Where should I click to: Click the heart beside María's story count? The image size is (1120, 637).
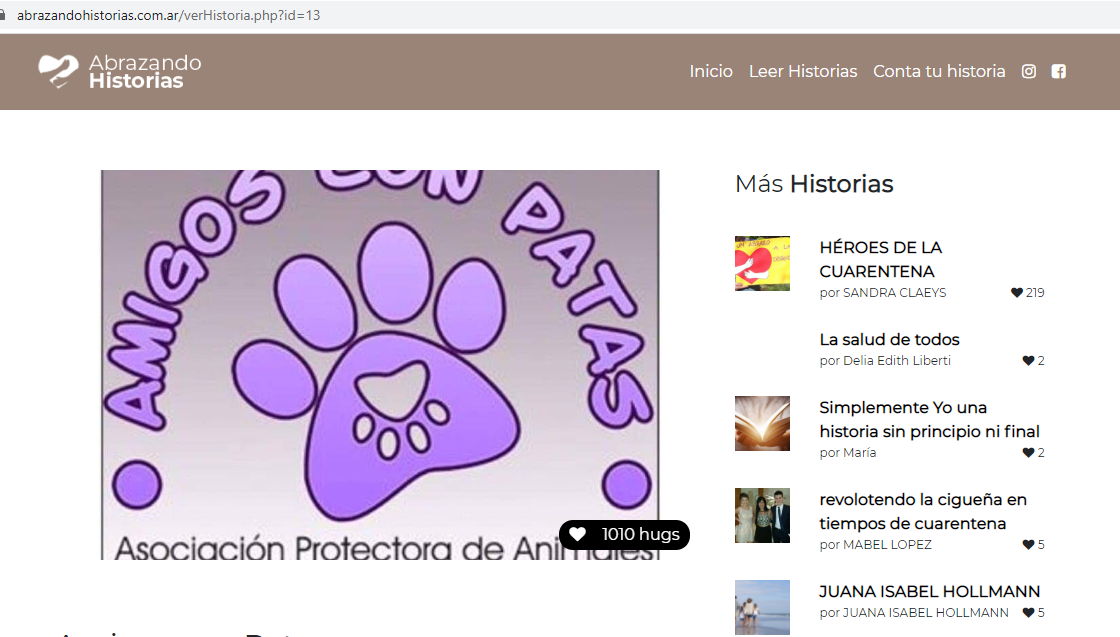point(1027,452)
